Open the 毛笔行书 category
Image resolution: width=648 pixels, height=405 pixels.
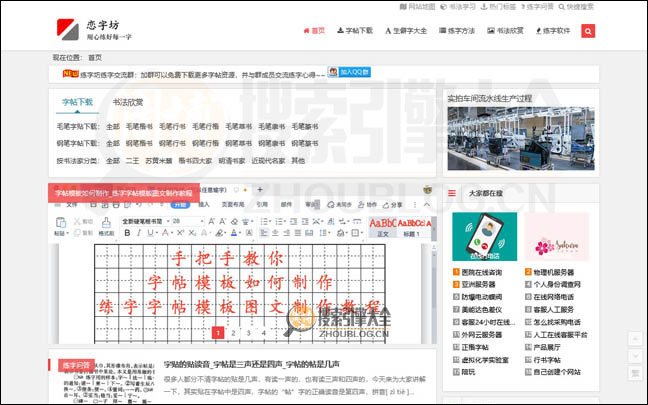pos(172,126)
